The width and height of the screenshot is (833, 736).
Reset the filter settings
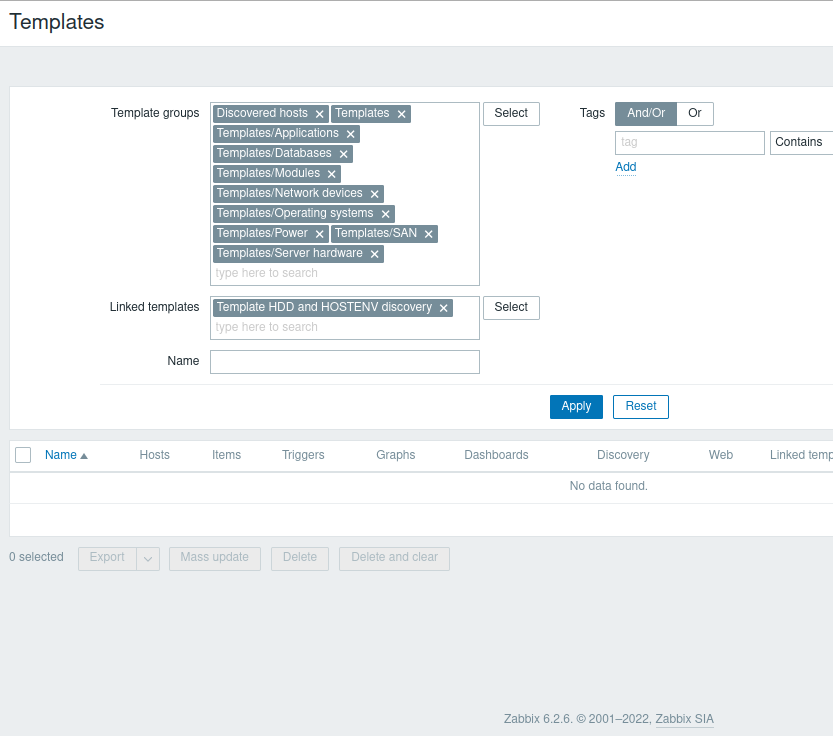coord(641,407)
